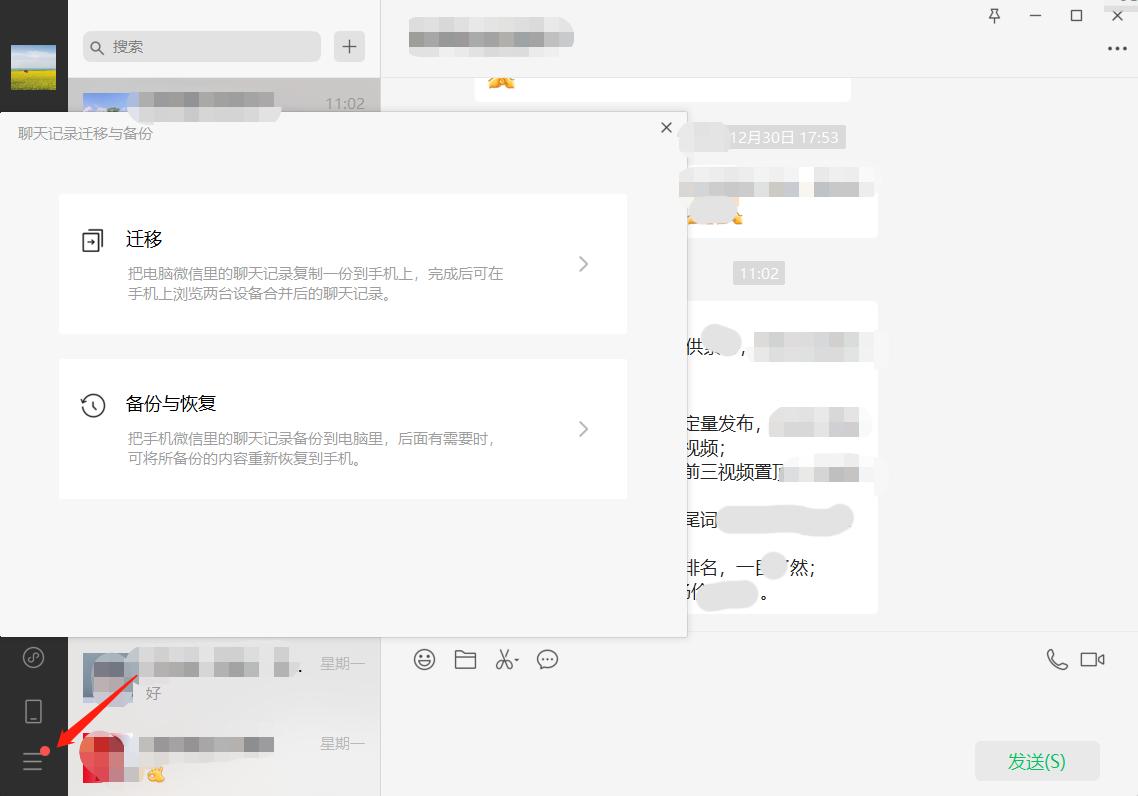
Task: Click the plus icon beside search
Action: click(x=348, y=46)
